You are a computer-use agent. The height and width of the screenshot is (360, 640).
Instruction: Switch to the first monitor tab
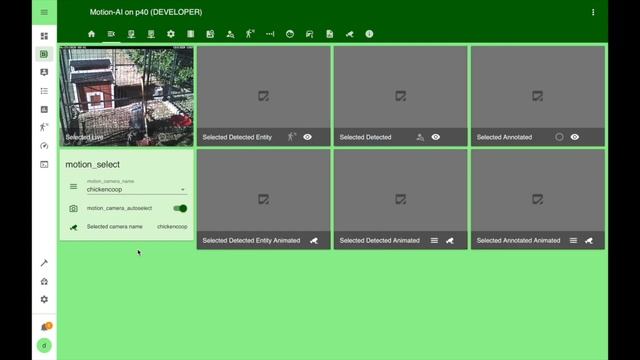pyautogui.click(x=131, y=34)
